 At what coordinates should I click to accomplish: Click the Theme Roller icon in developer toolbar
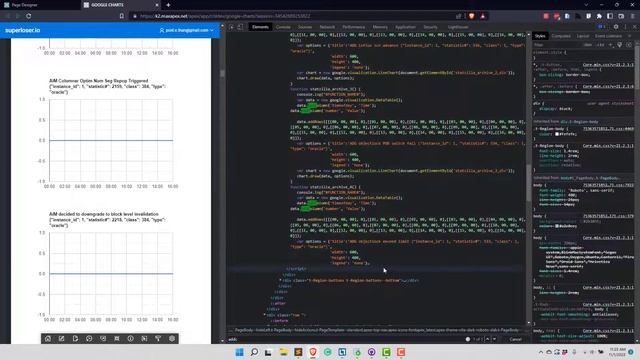(x=158, y=338)
